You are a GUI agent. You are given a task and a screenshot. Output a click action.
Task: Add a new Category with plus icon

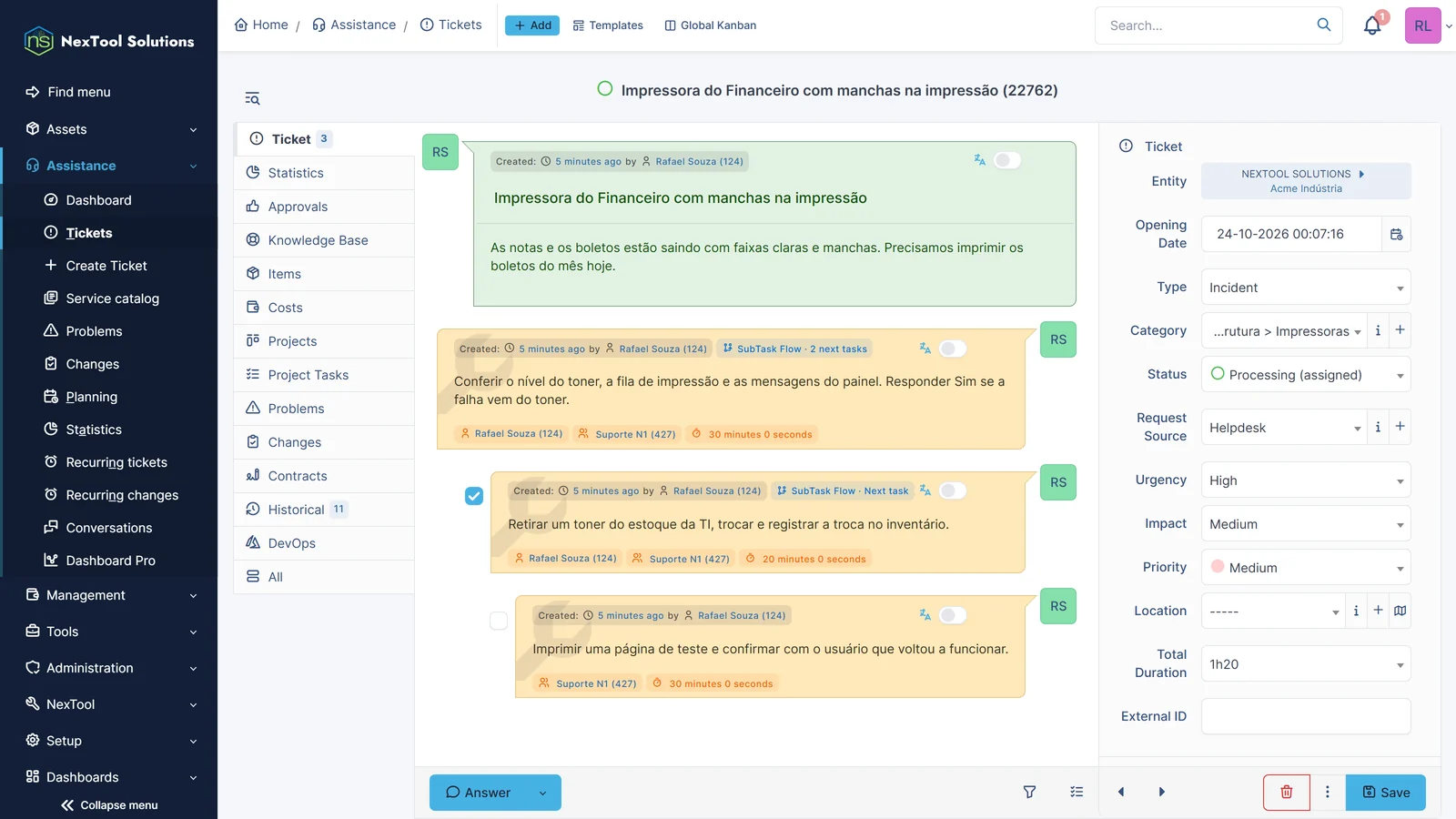[x=1400, y=330]
